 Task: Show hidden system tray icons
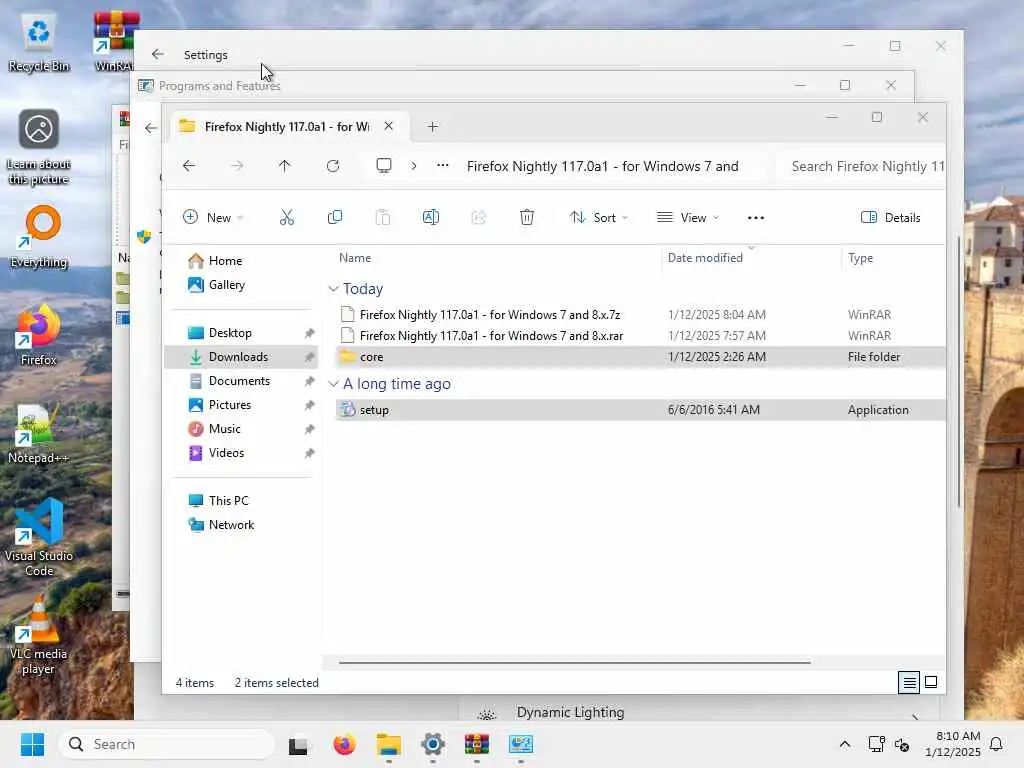(x=844, y=744)
